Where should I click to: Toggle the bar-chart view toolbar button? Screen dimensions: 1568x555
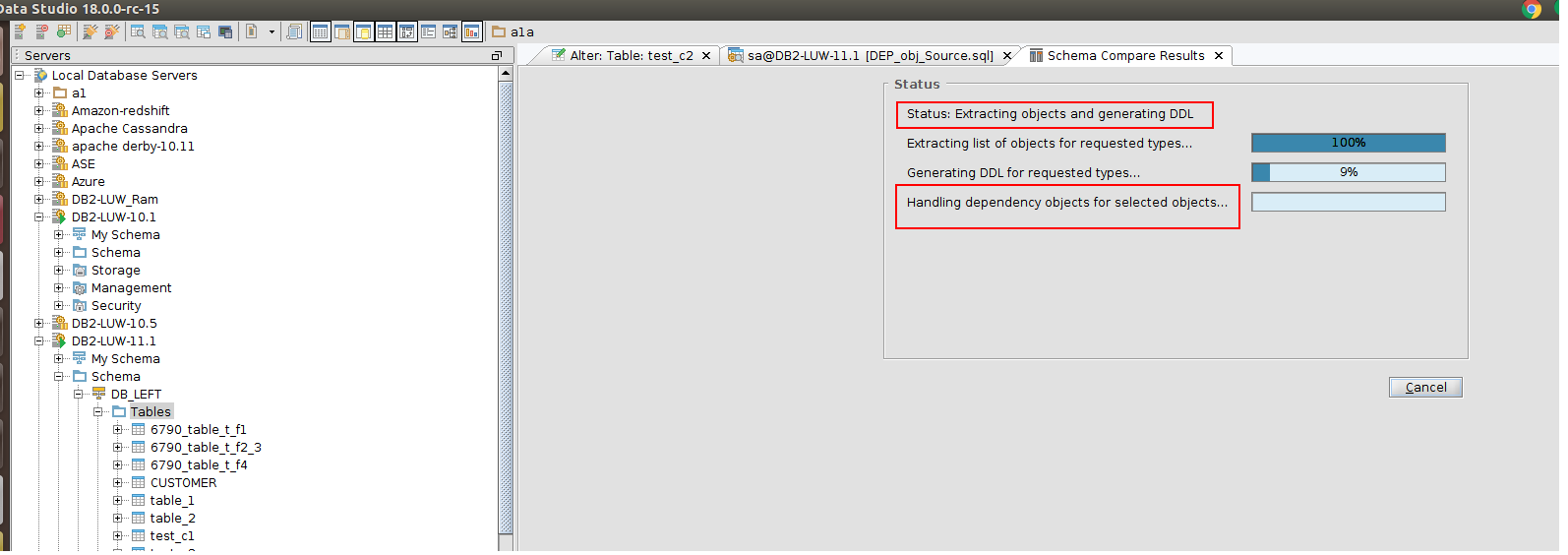point(472,31)
